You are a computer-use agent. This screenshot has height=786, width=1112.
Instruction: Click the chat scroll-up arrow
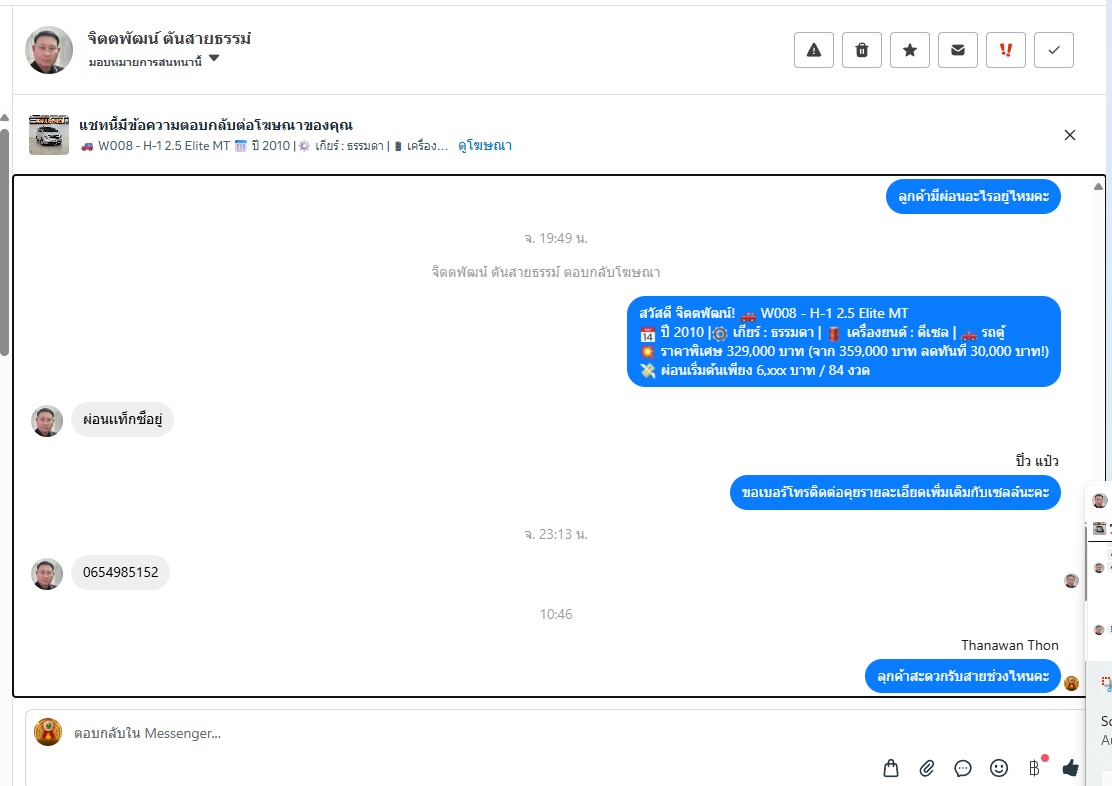1098,187
